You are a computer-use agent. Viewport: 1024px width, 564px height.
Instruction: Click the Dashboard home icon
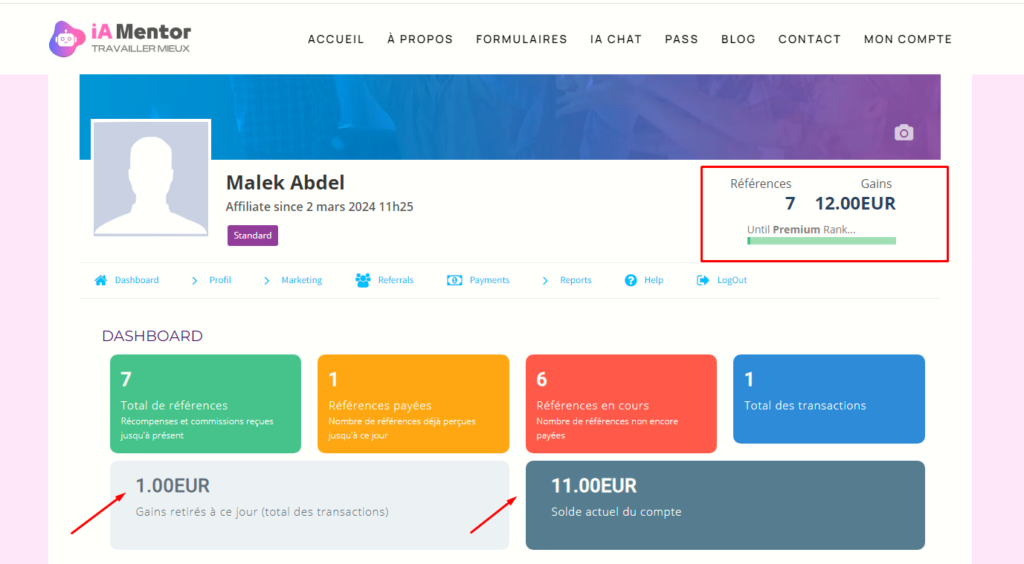point(101,280)
